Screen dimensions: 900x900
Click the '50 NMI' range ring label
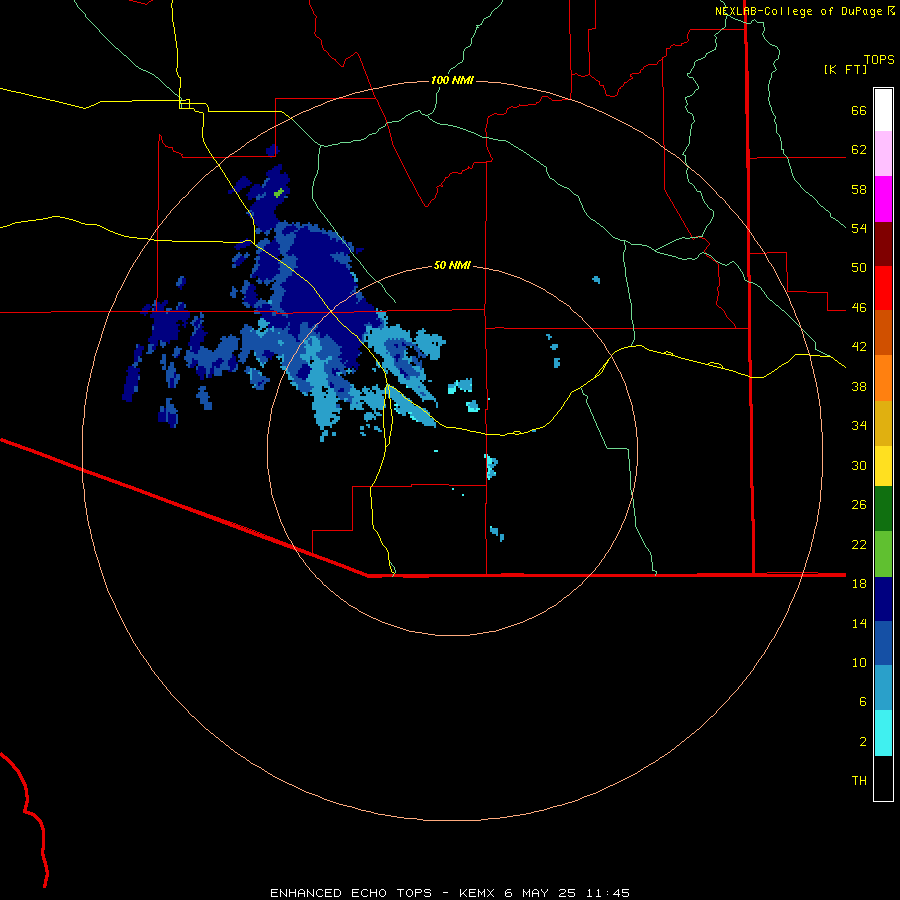(x=452, y=265)
